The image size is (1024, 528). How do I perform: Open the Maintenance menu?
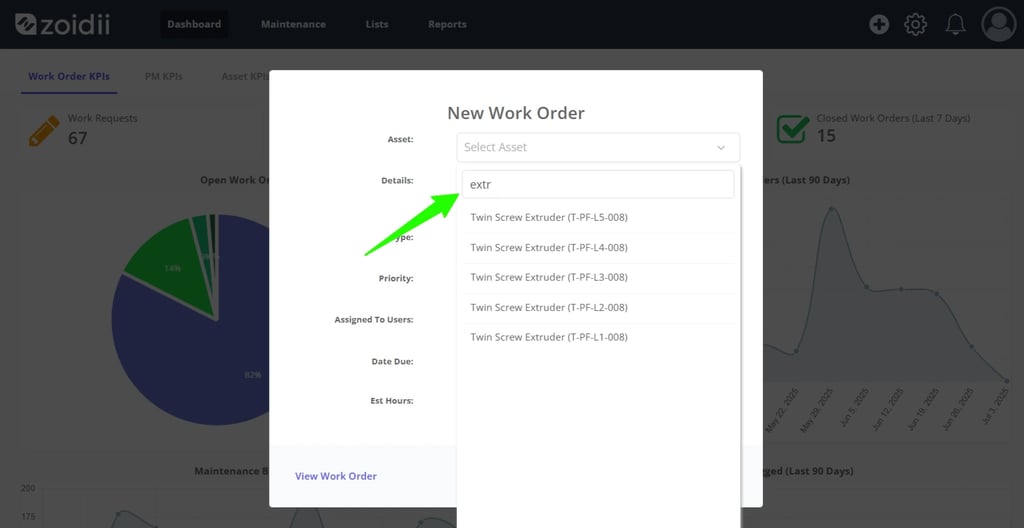tap(293, 24)
